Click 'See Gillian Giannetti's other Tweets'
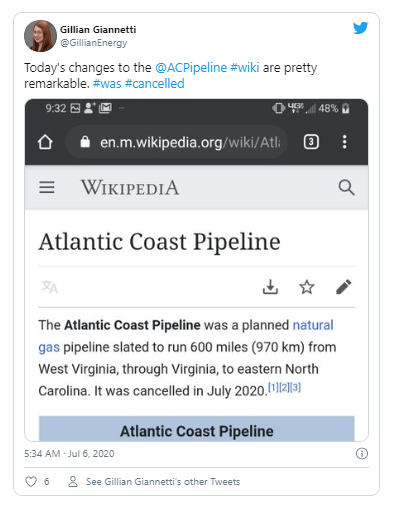Image resolution: width=401 pixels, height=508 pixels. point(163,482)
